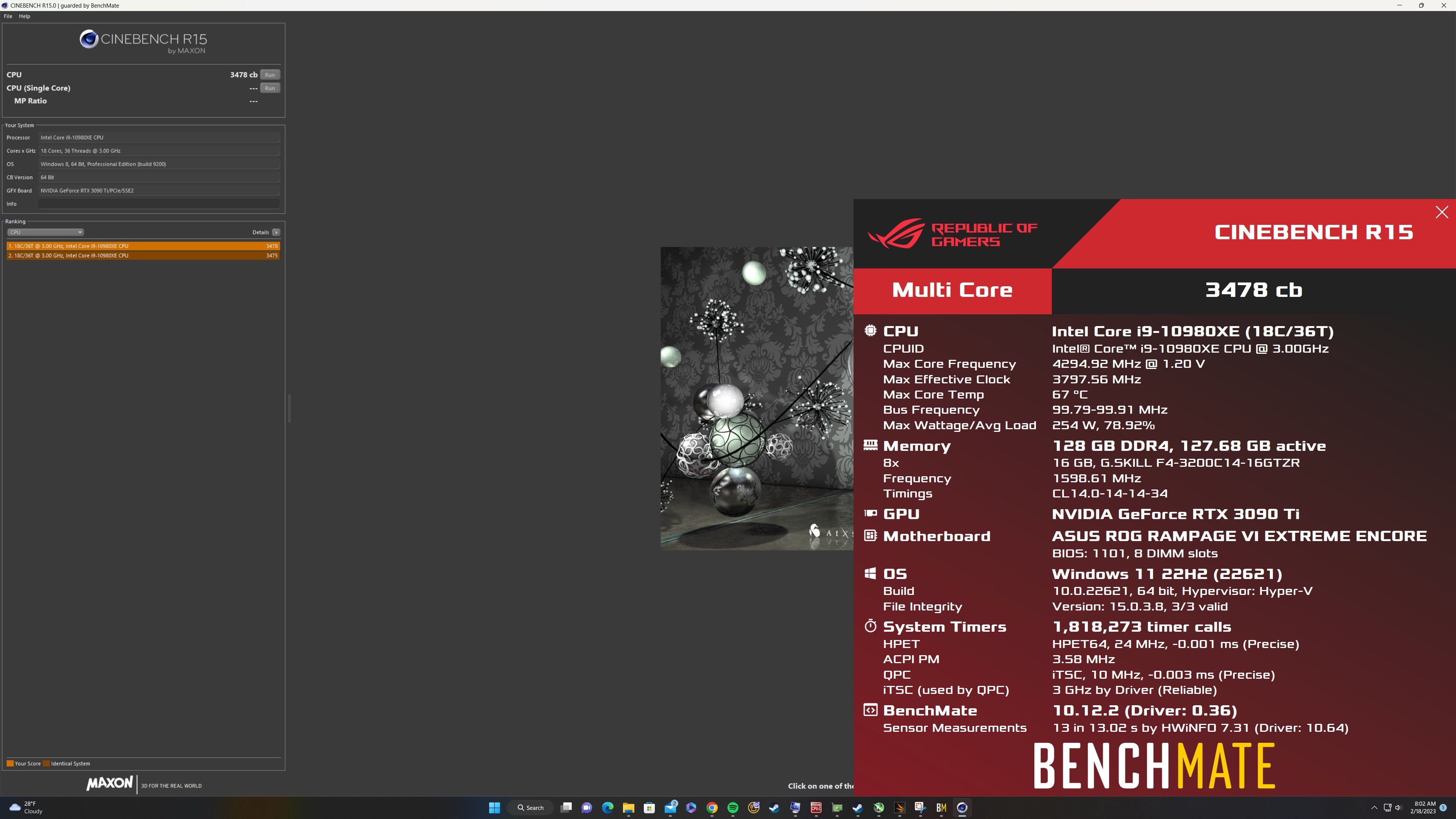This screenshot has height=819, width=1456.
Task: Open the Ranking CPU dropdown
Action: click(x=45, y=232)
